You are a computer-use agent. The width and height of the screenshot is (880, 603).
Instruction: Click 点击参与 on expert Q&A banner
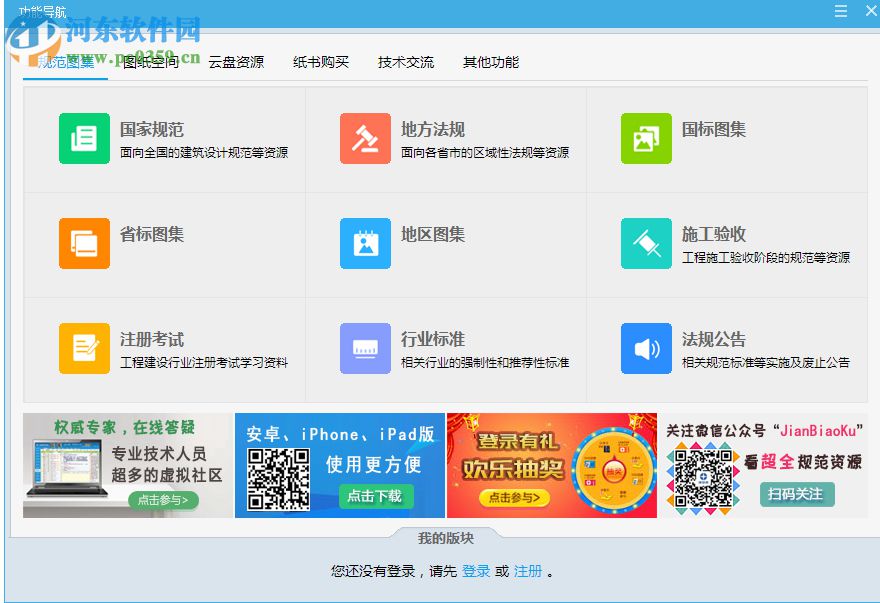point(163,499)
